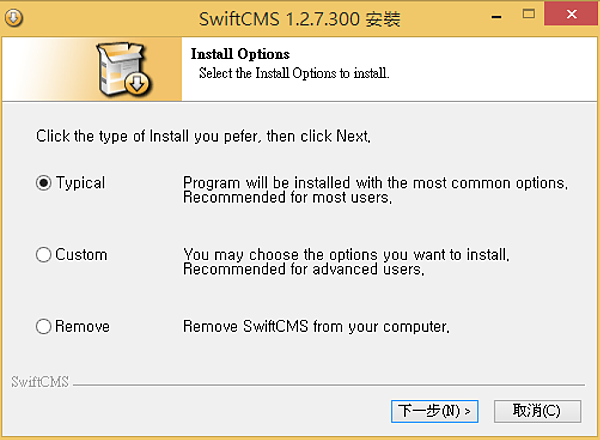Image resolution: width=600 pixels, height=440 pixels.
Task: Click the Custom option description text
Action: point(346,262)
